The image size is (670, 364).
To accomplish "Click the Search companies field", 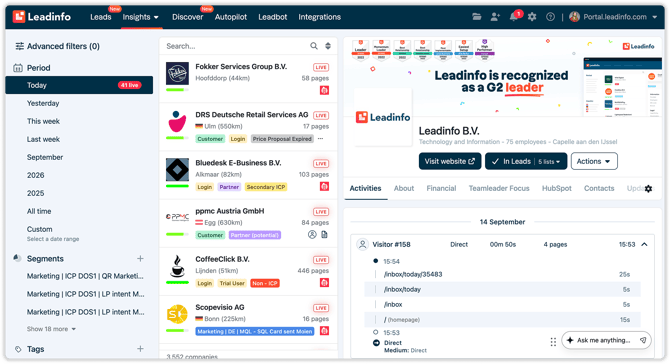I will pos(235,46).
